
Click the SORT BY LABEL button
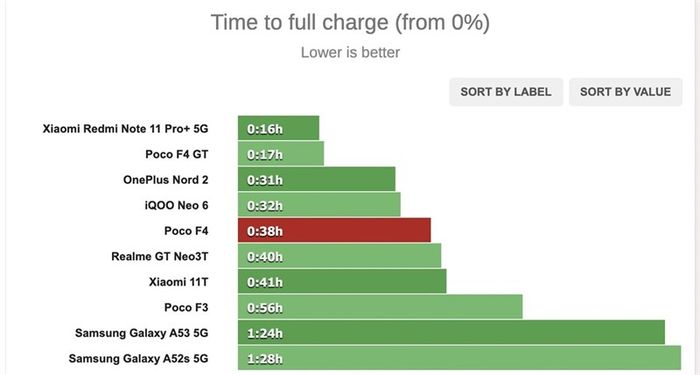(506, 92)
